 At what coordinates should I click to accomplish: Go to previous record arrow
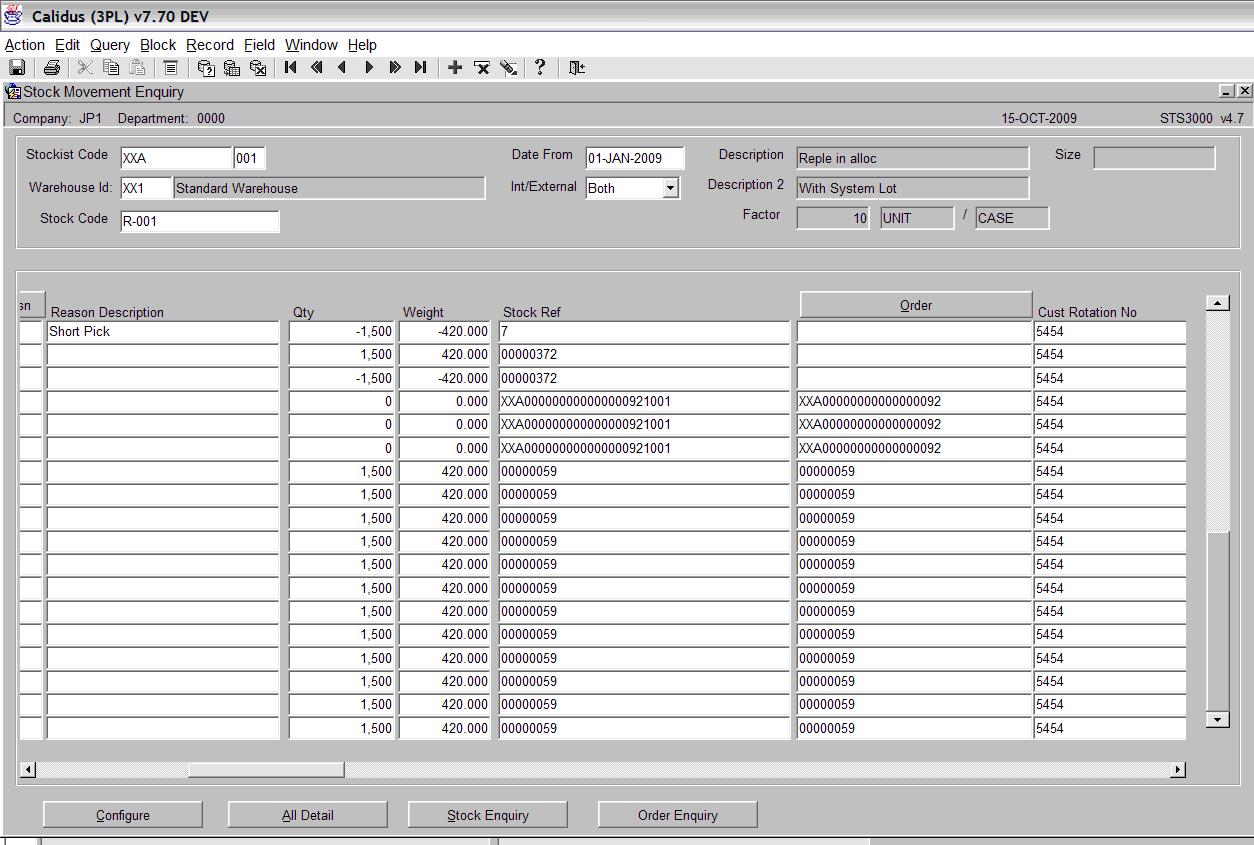pos(343,68)
